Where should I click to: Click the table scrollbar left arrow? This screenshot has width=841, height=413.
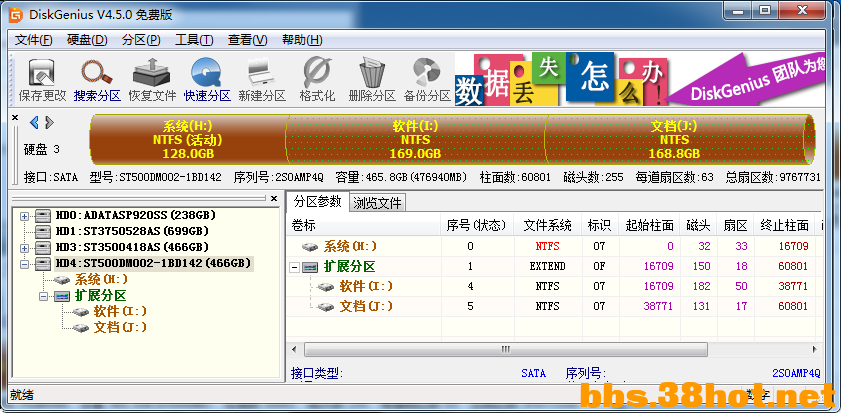tap(294, 350)
